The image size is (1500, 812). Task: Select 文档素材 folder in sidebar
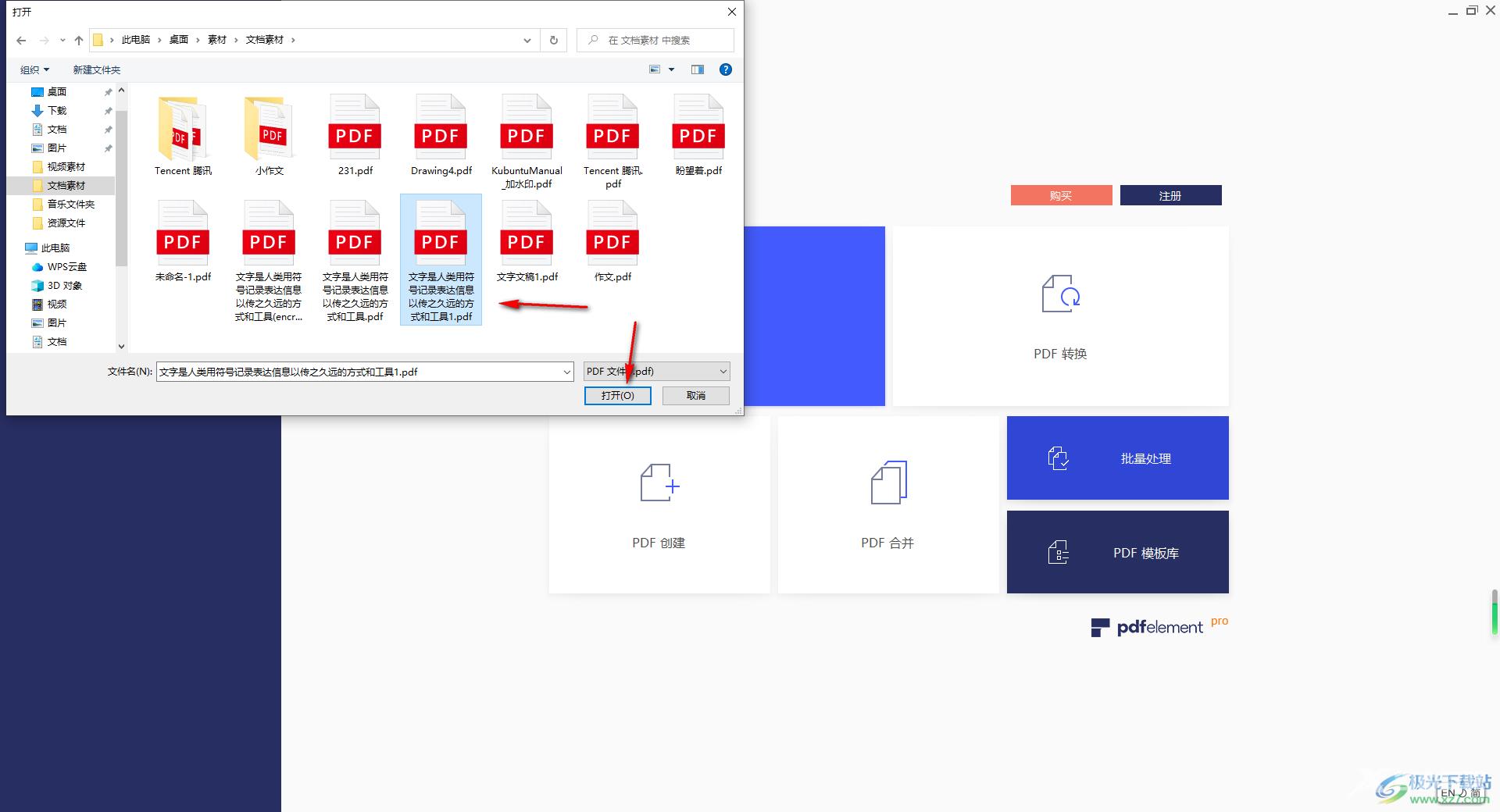point(66,185)
